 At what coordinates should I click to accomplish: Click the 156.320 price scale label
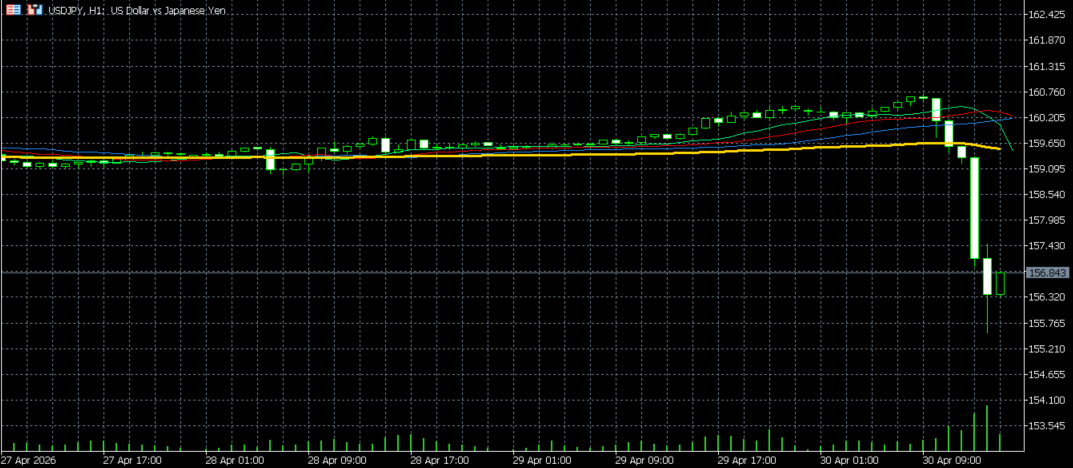[x=1048, y=297]
